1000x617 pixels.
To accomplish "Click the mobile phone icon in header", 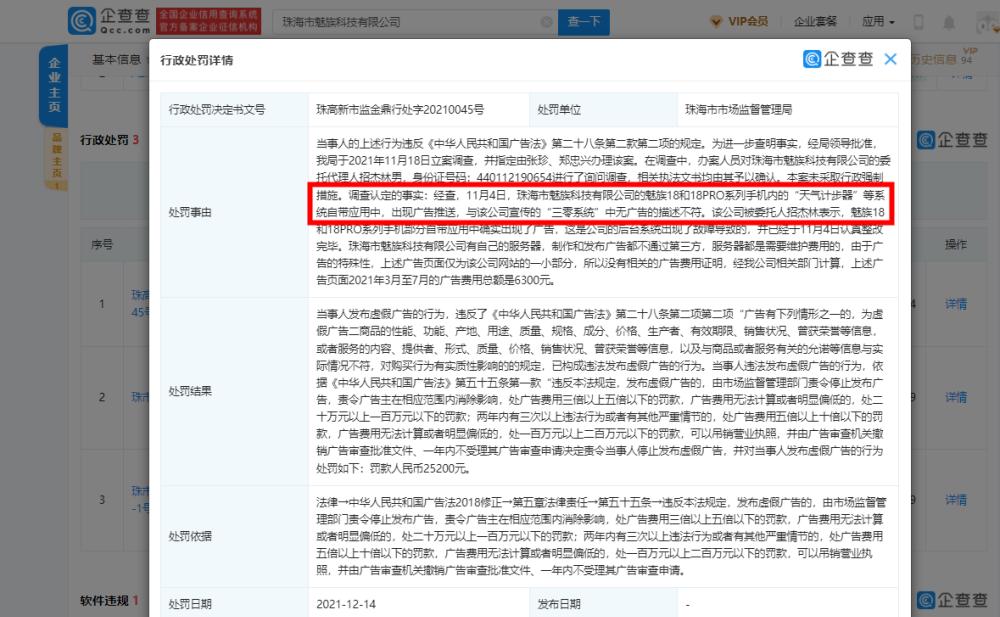I will [918, 22].
